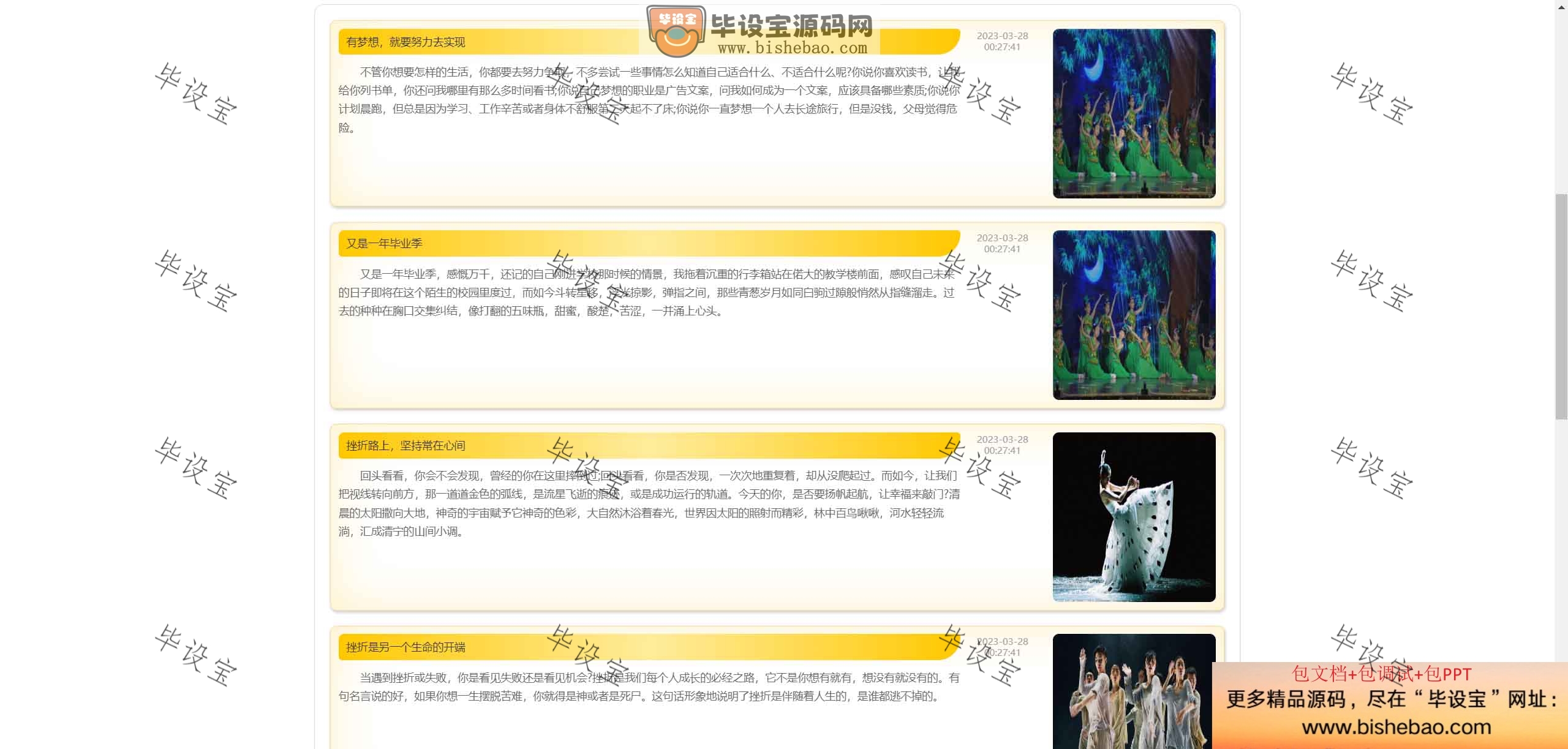This screenshot has width=1568, height=749.
Task: Click the date on 又是一年毕业季 card
Action: [x=1002, y=243]
